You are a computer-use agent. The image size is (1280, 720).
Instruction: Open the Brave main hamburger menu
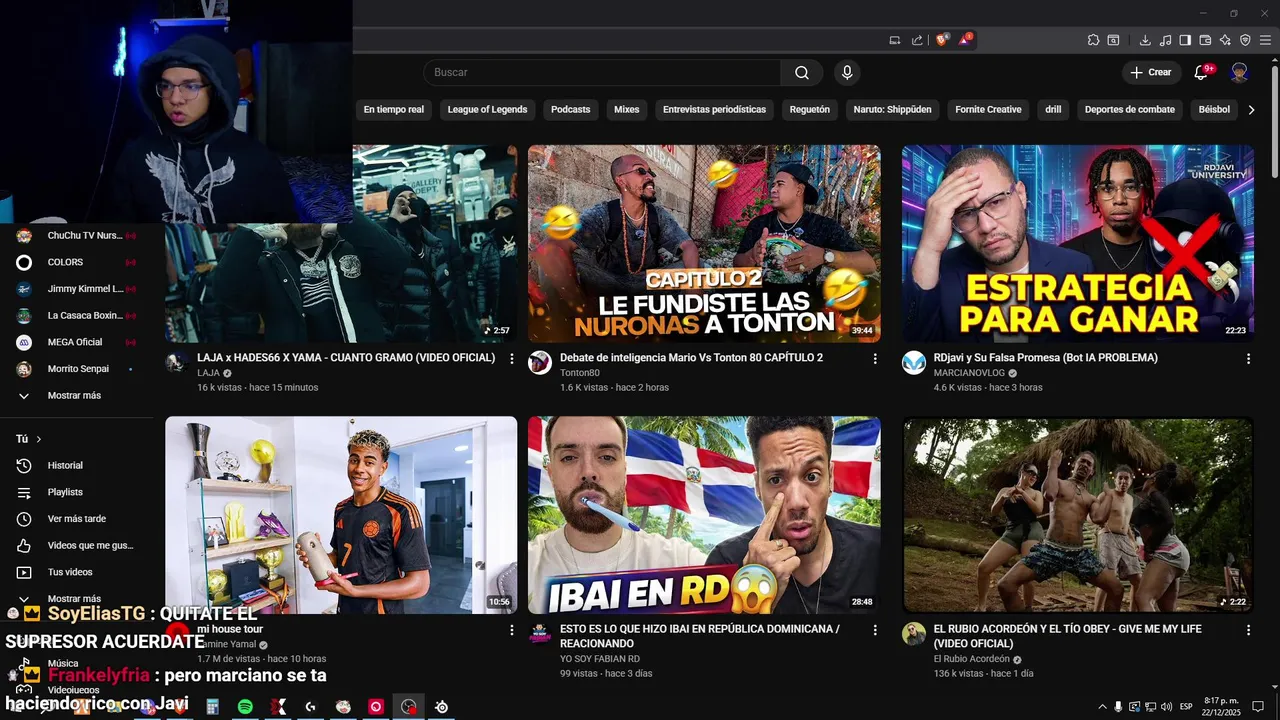tap(1264, 40)
